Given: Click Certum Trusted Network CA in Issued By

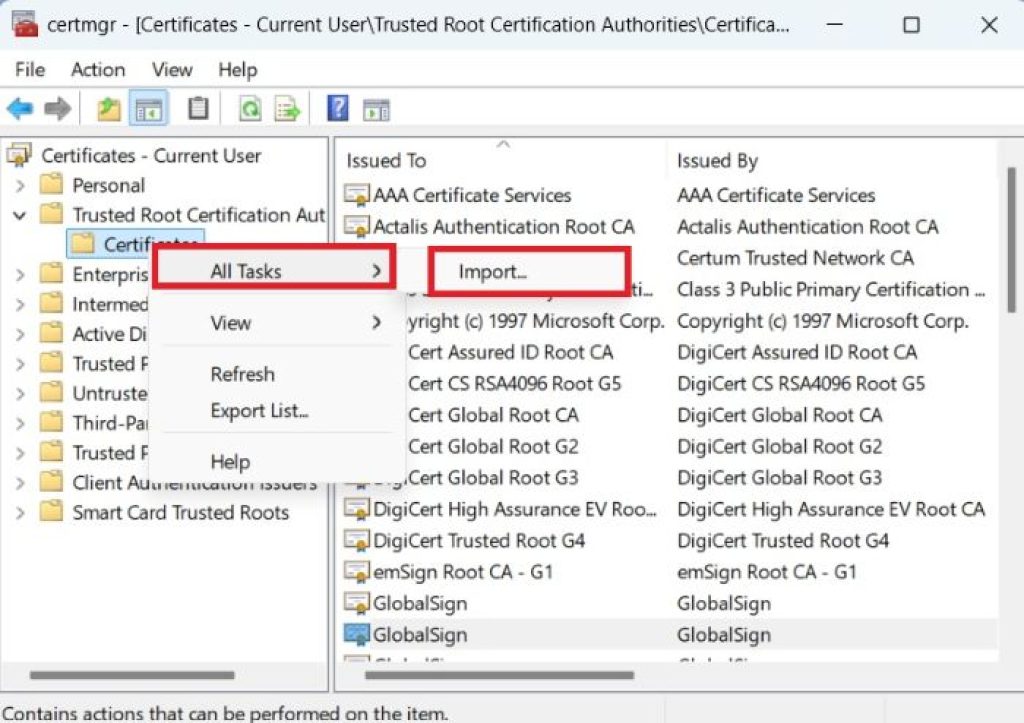Looking at the screenshot, I should pyautogui.click(x=795, y=258).
